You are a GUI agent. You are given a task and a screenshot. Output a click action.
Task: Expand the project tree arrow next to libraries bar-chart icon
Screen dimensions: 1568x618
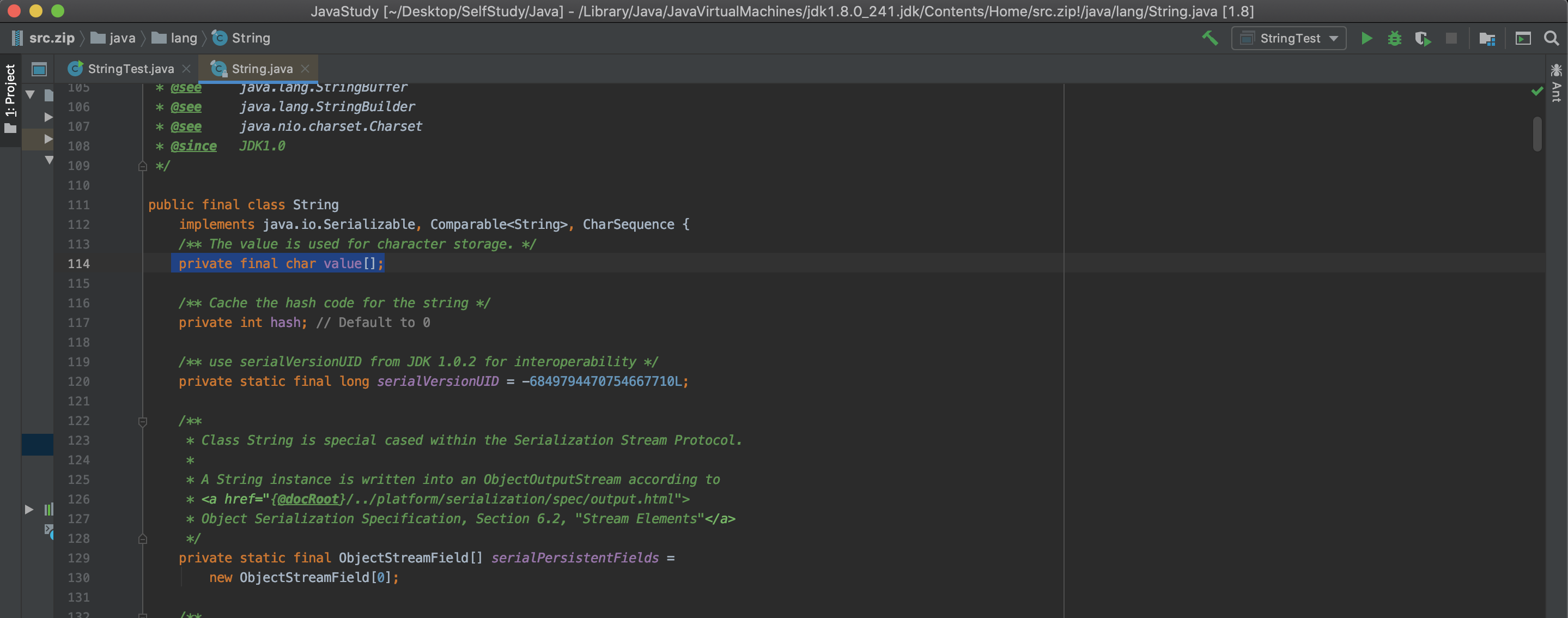tap(29, 510)
